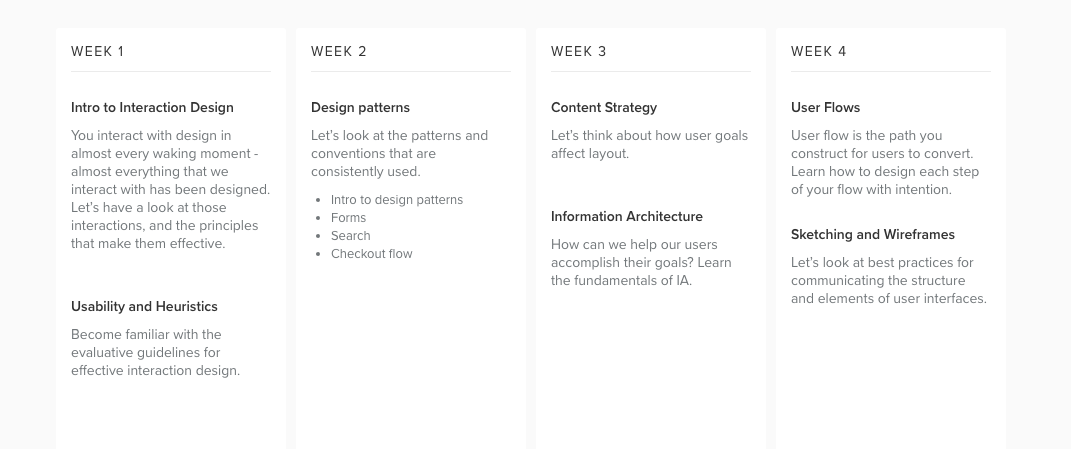Viewport: 1071px width, 449px height.
Task: Click the wireframes best practices description
Action: click(x=889, y=280)
